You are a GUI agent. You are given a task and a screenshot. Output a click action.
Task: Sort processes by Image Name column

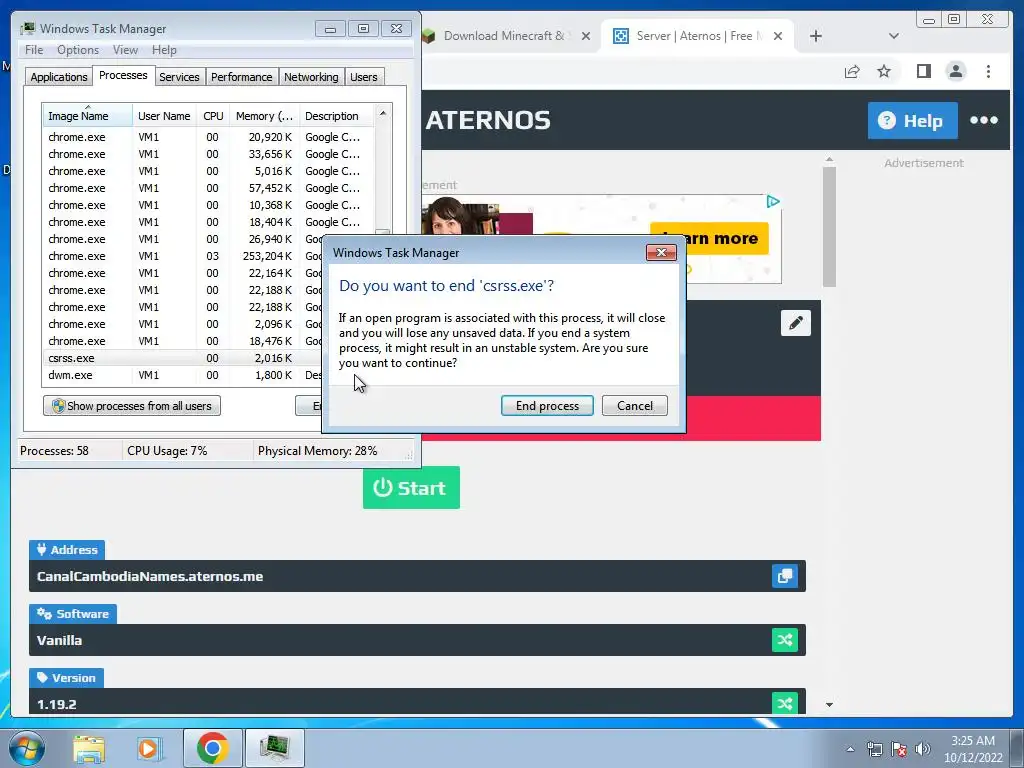pyautogui.click(x=88, y=116)
